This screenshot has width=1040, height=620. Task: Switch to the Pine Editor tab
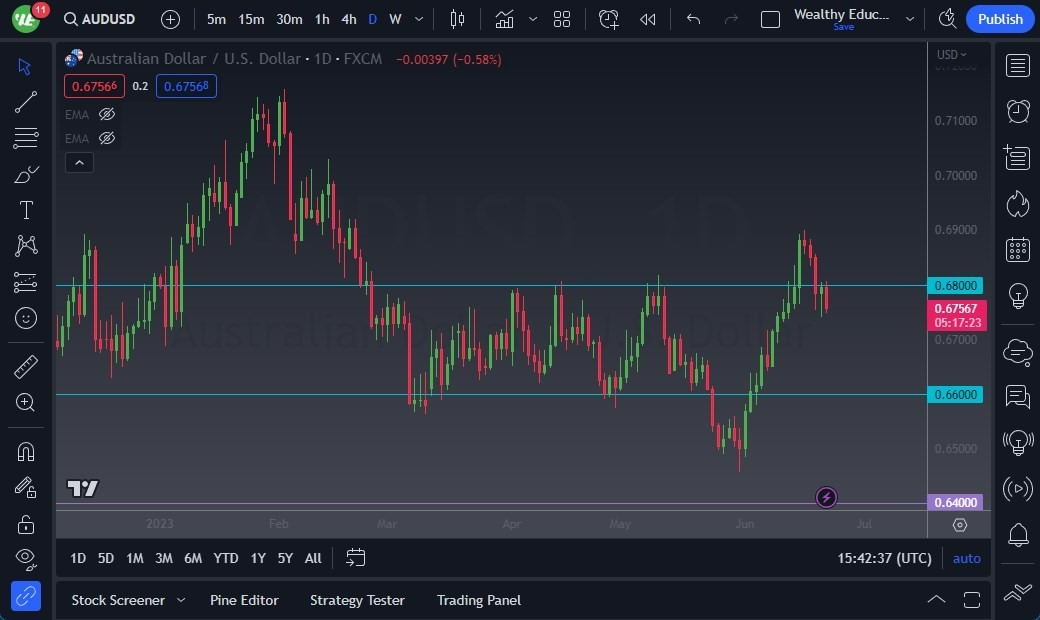244,600
